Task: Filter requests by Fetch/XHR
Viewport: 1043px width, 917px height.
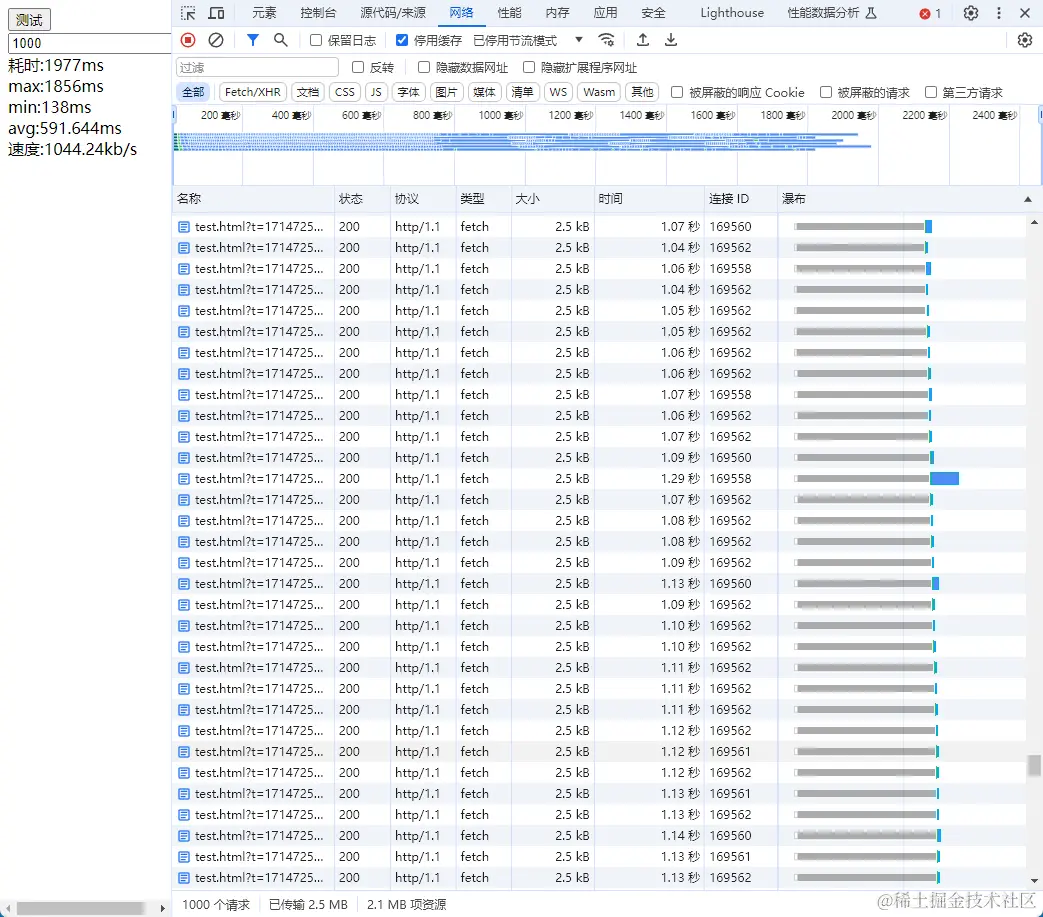Action: click(252, 92)
